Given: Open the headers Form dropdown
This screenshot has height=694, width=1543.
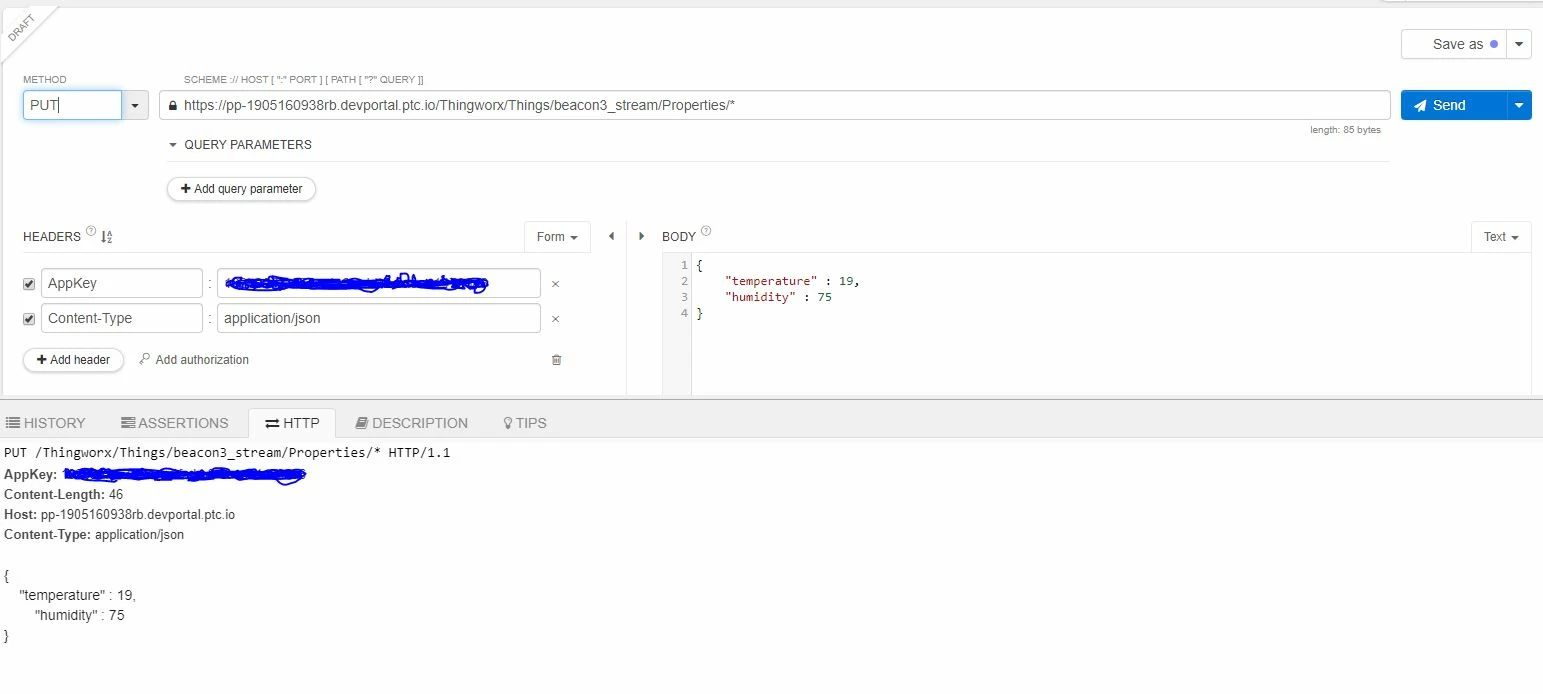Looking at the screenshot, I should pos(557,237).
